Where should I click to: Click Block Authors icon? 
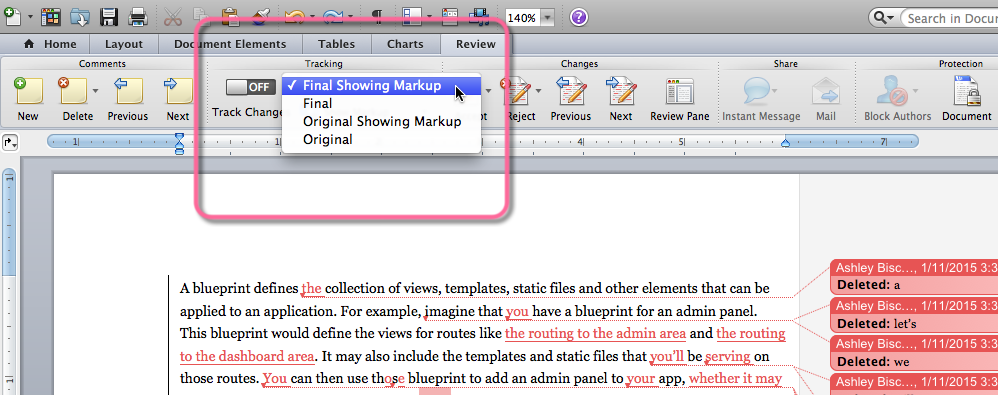pos(897,99)
